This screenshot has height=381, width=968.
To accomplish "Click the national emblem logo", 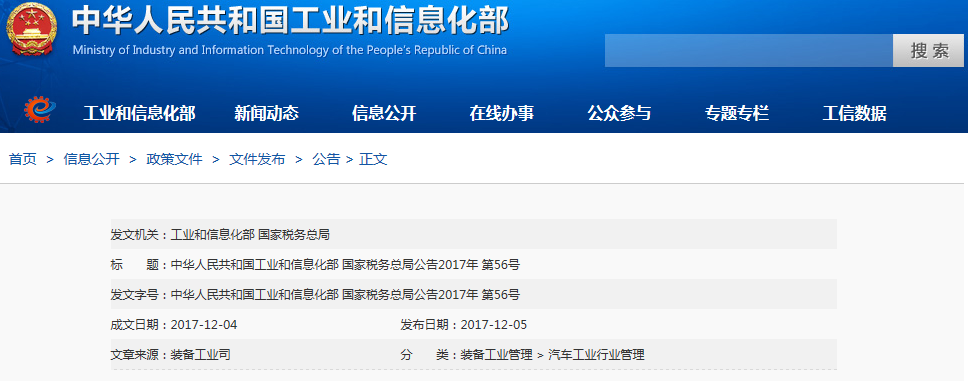I will [31, 30].
